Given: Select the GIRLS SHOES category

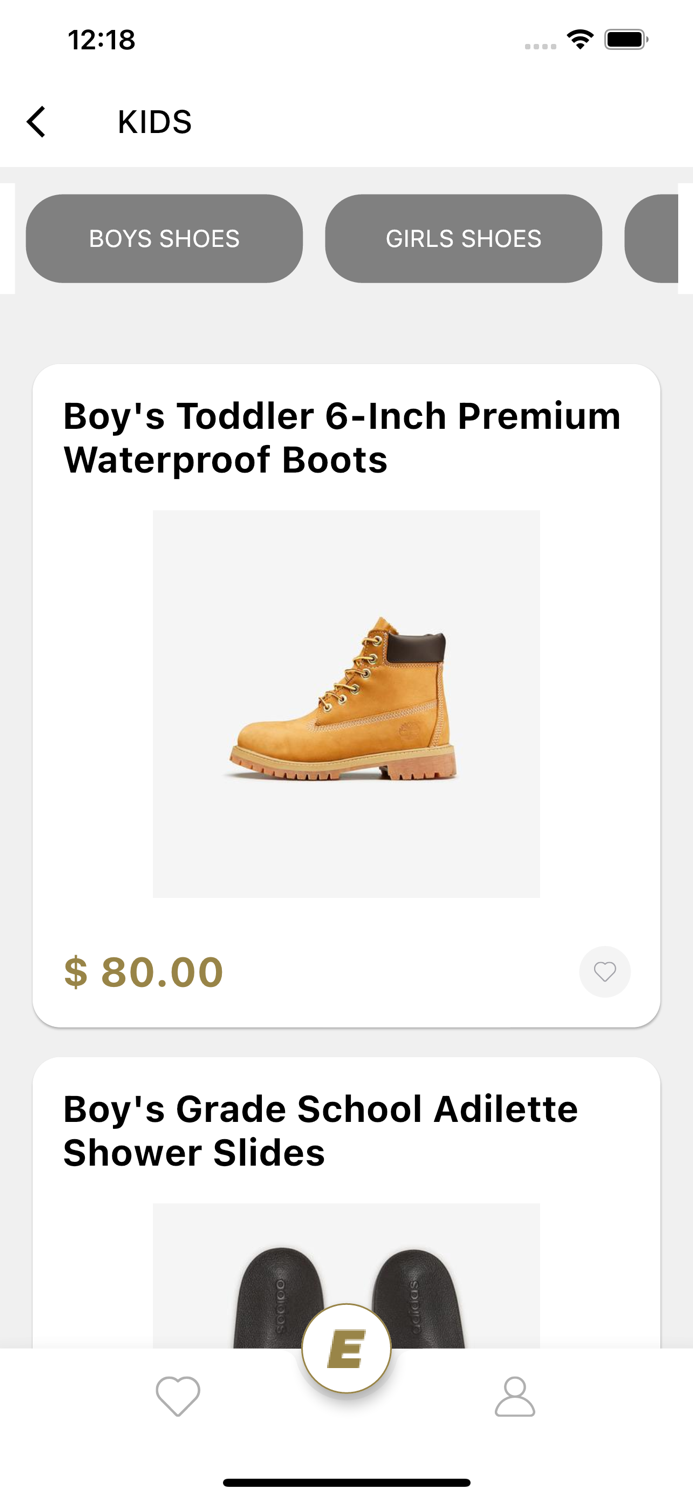Looking at the screenshot, I should click(464, 239).
